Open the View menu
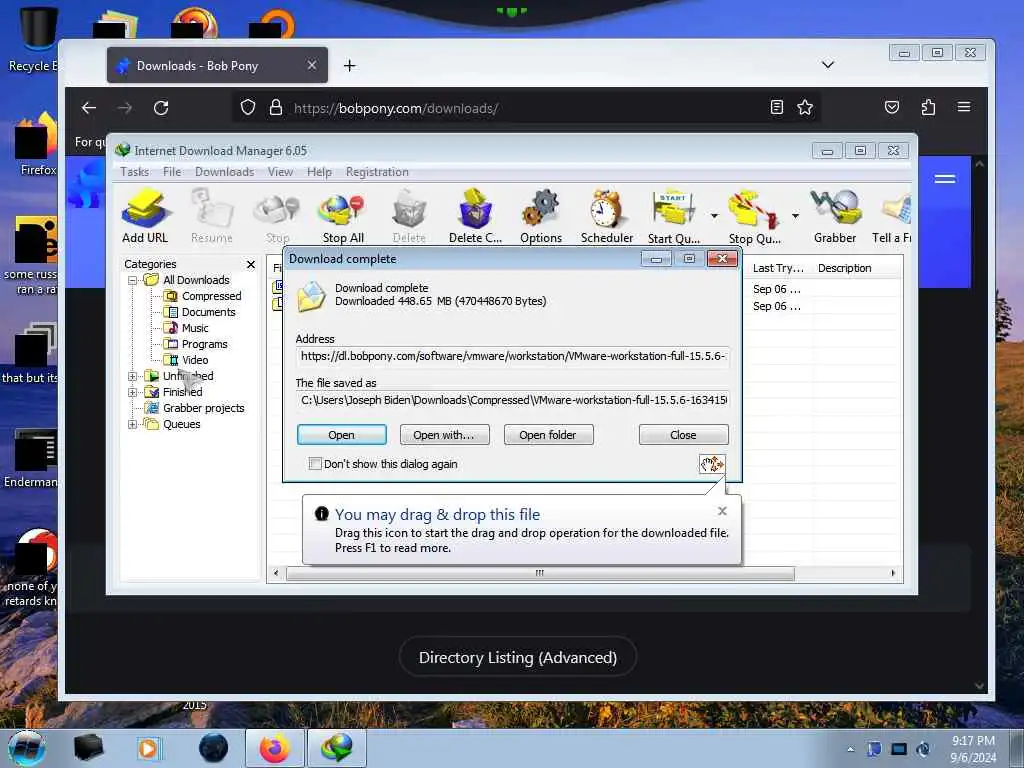 pyautogui.click(x=280, y=172)
